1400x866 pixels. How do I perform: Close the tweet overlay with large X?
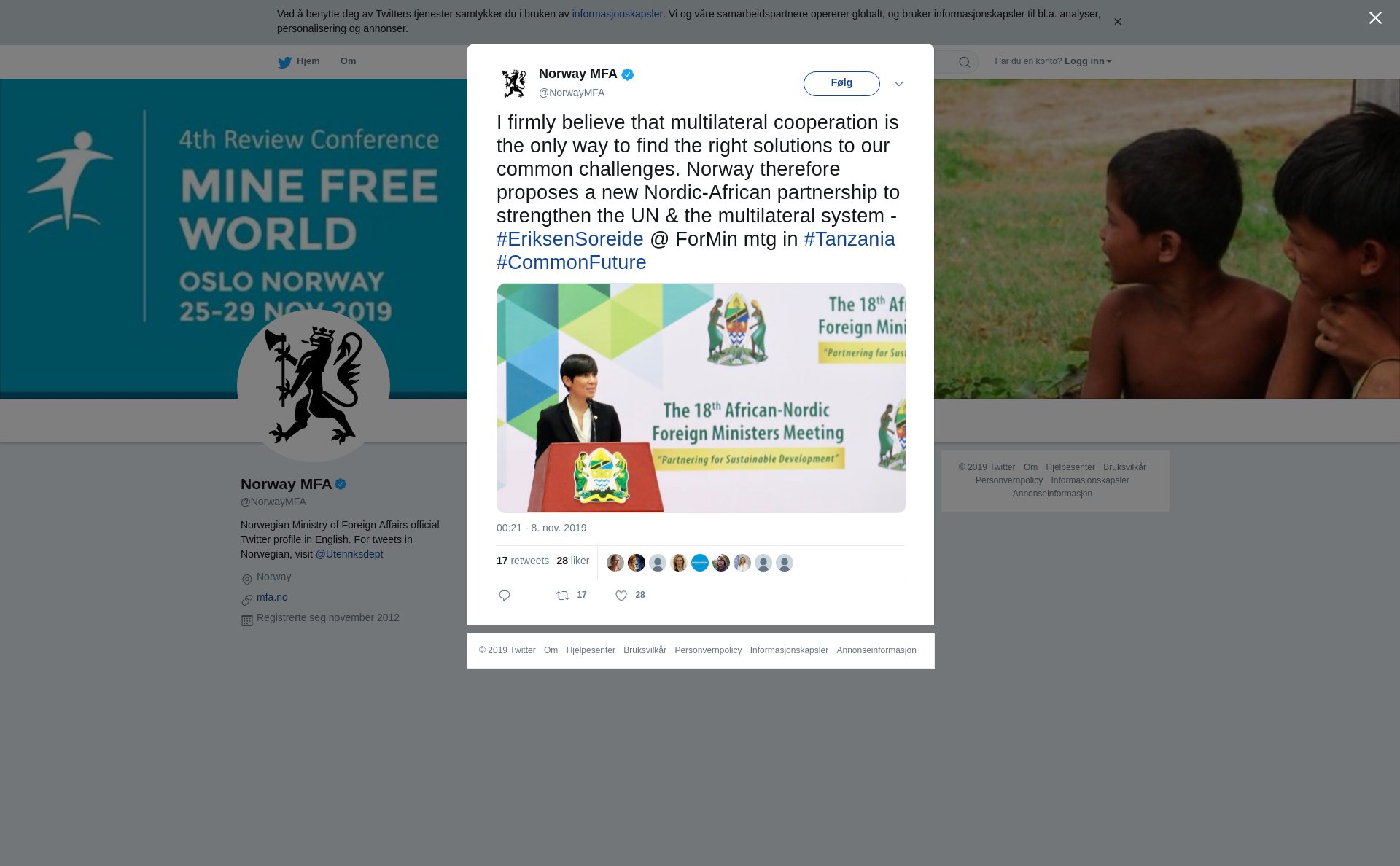click(x=1375, y=18)
